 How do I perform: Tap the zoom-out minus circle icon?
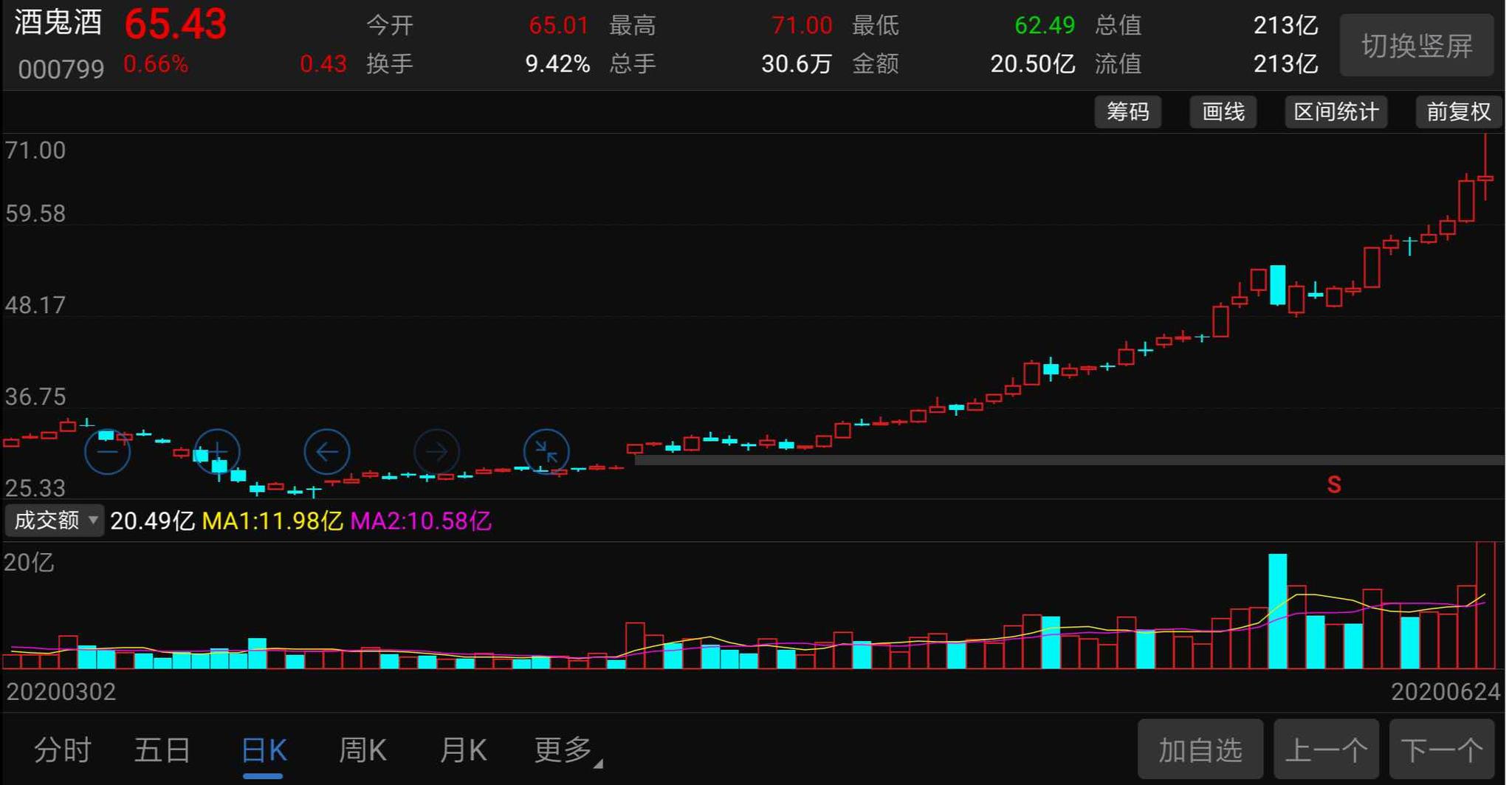[108, 451]
